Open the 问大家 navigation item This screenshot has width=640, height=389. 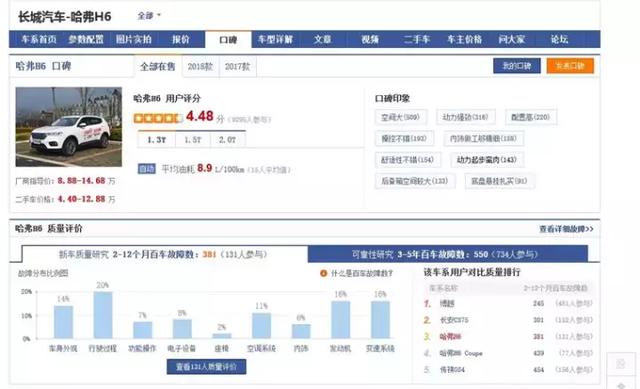pyautogui.click(x=511, y=39)
